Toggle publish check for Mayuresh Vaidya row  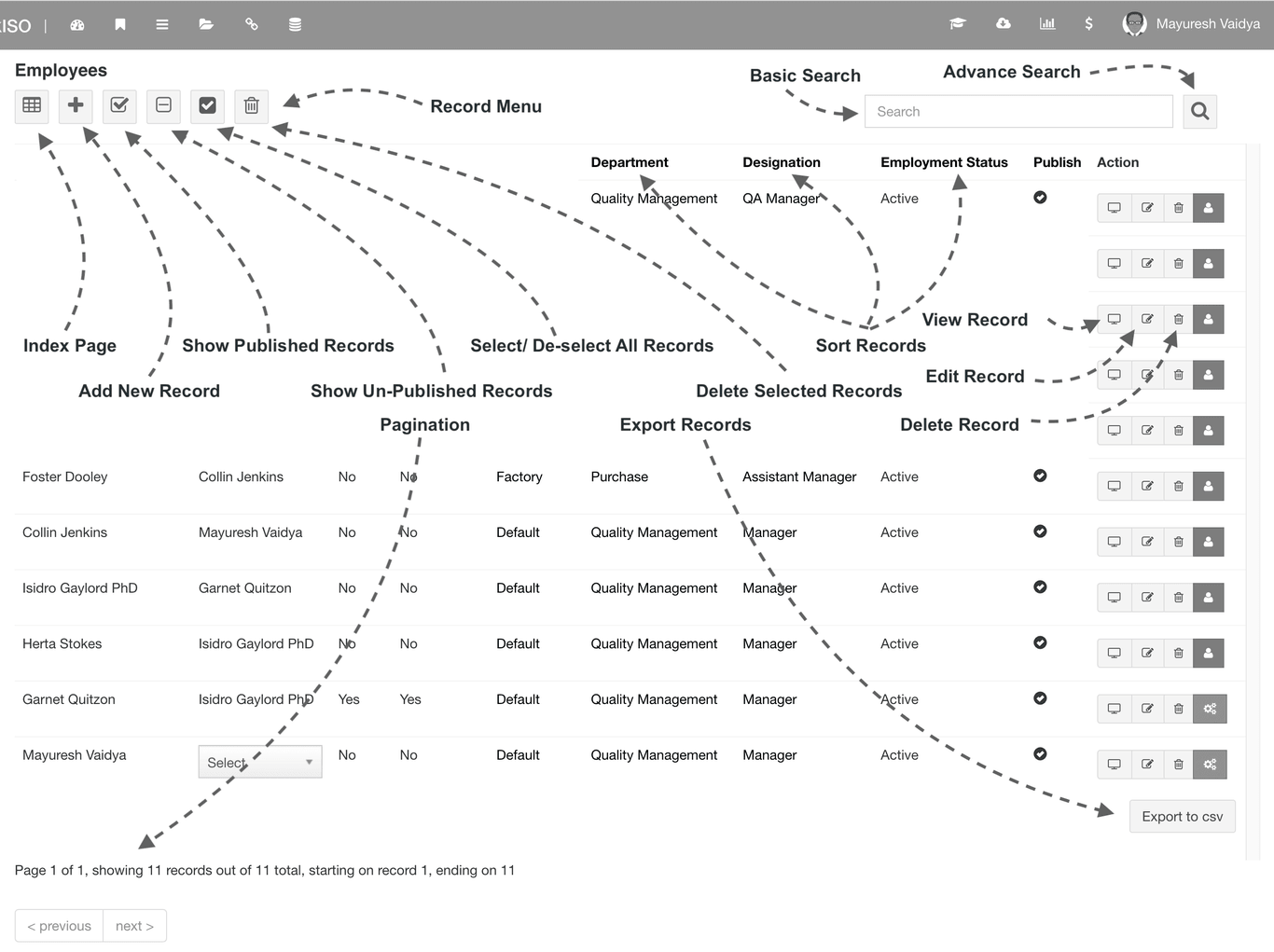[x=1040, y=753]
